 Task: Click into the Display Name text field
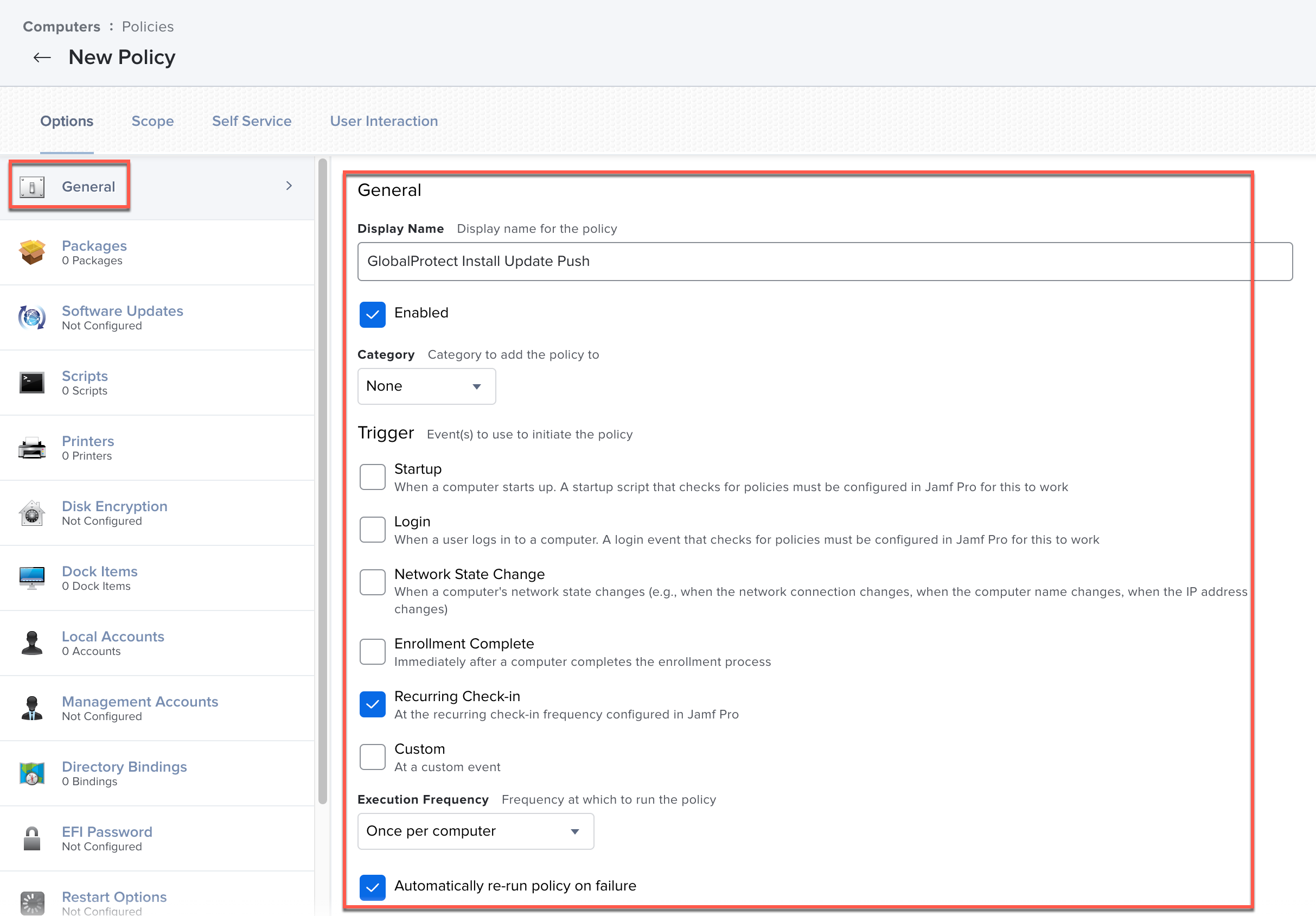point(824,262)
